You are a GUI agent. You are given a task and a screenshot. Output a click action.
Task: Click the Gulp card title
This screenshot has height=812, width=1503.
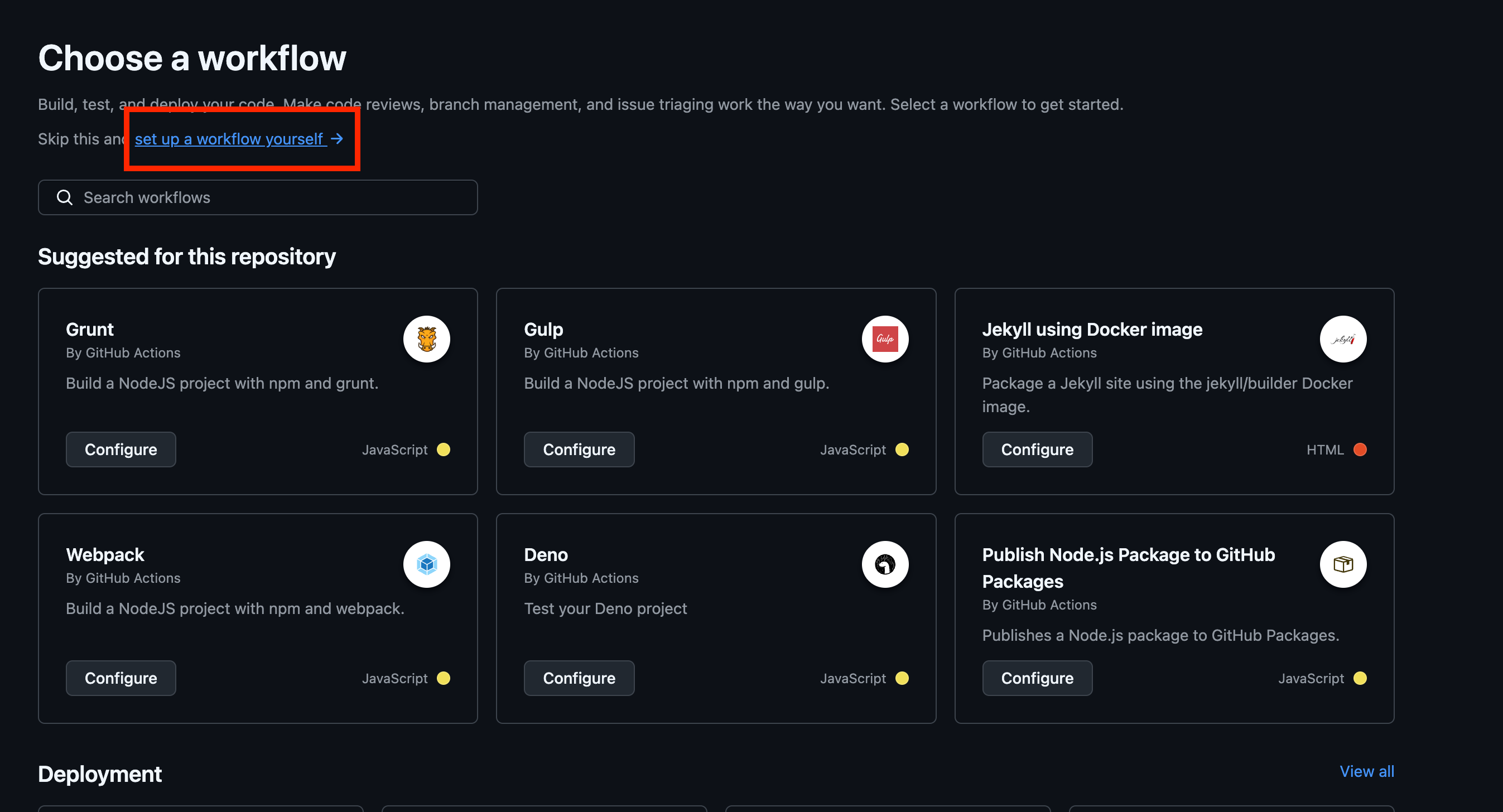544,330
